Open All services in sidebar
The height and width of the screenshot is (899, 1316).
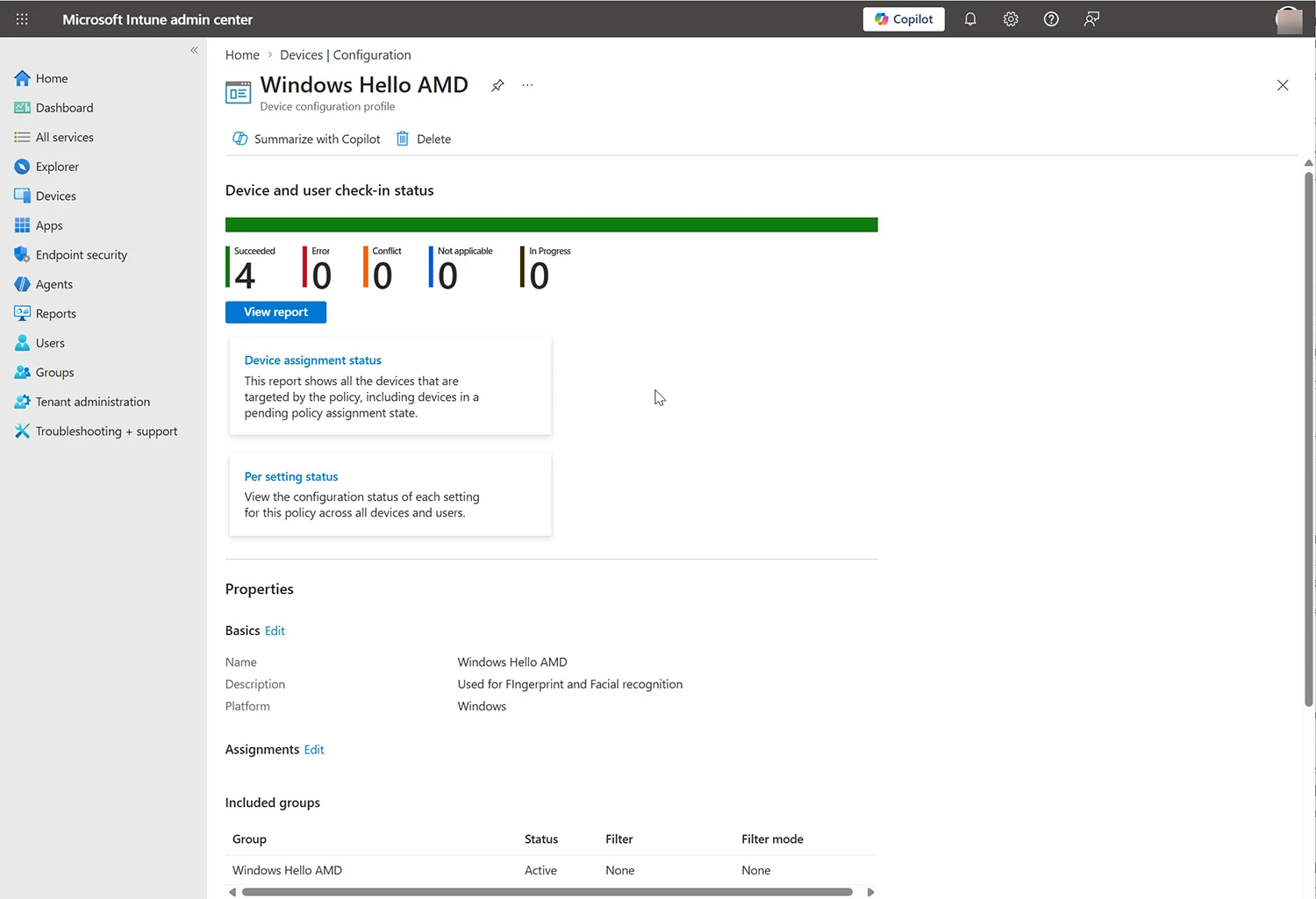(x=64, y=137)
